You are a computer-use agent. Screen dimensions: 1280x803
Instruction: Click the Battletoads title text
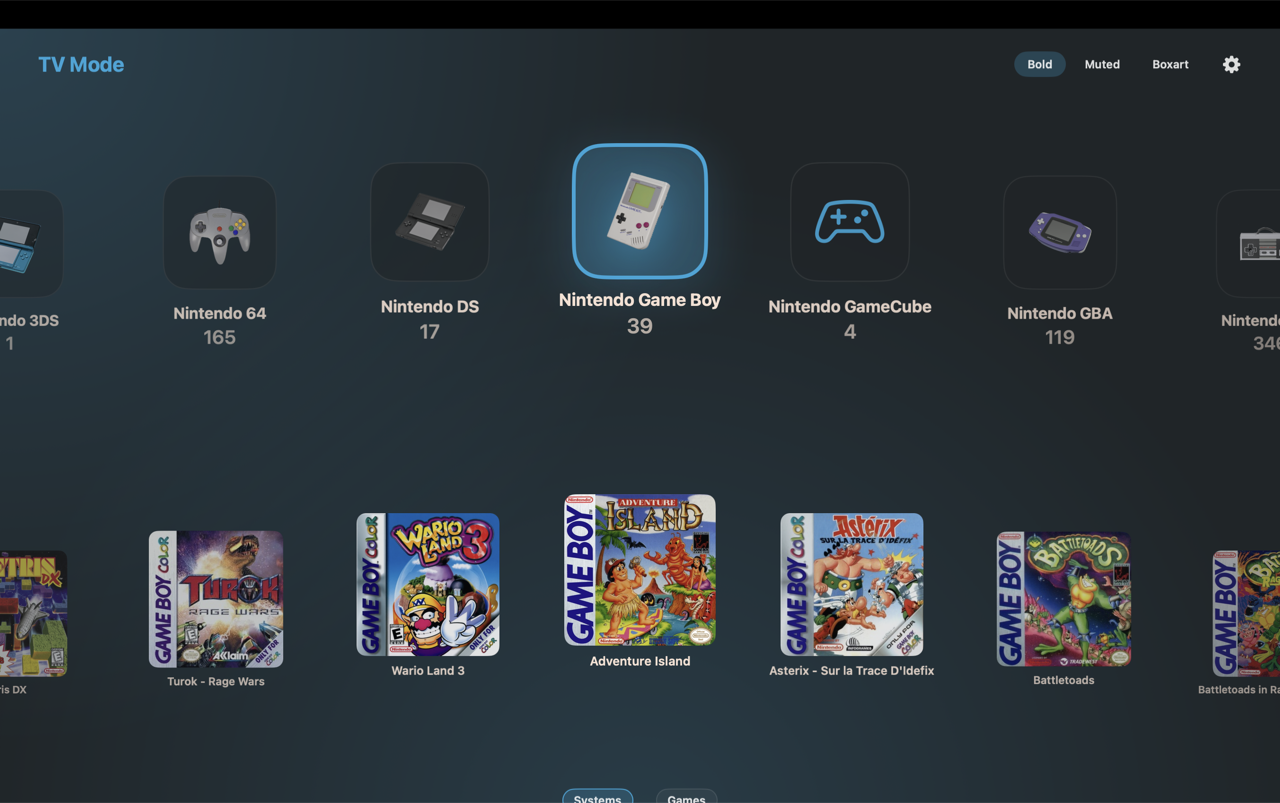pyautogui.click(x=1064, y=680)
